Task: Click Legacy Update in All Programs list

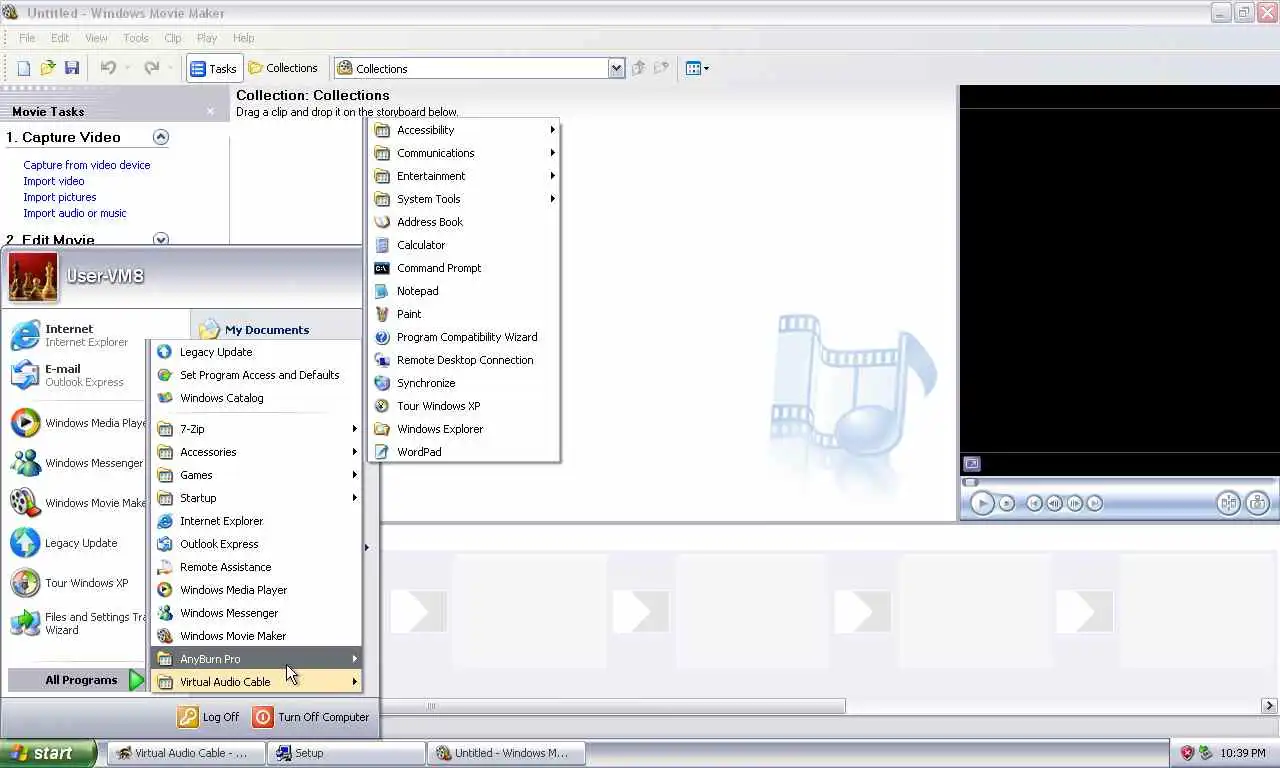Action: pos(257,352)
